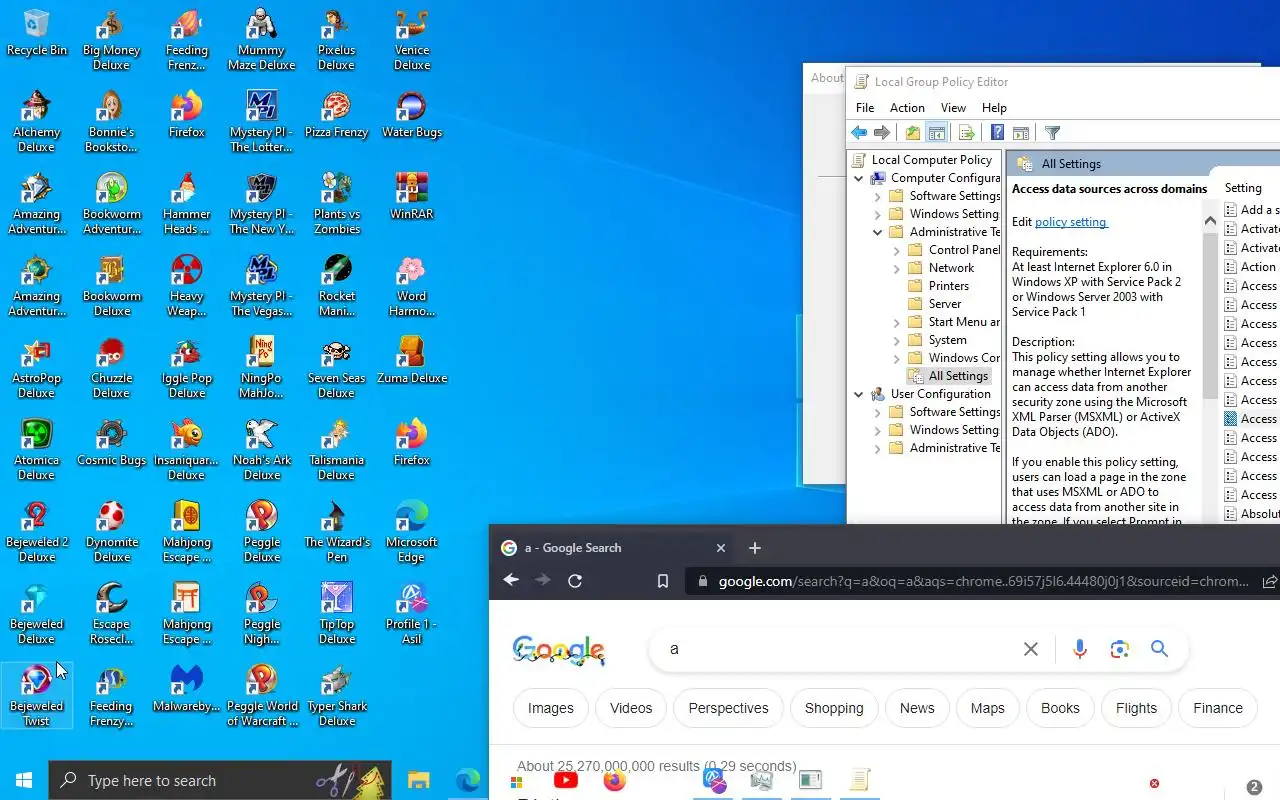The height and width of the screenshot is (800, 1280).
Task: Clear the Google search text with X
Action: click(x=1031, y=649)
